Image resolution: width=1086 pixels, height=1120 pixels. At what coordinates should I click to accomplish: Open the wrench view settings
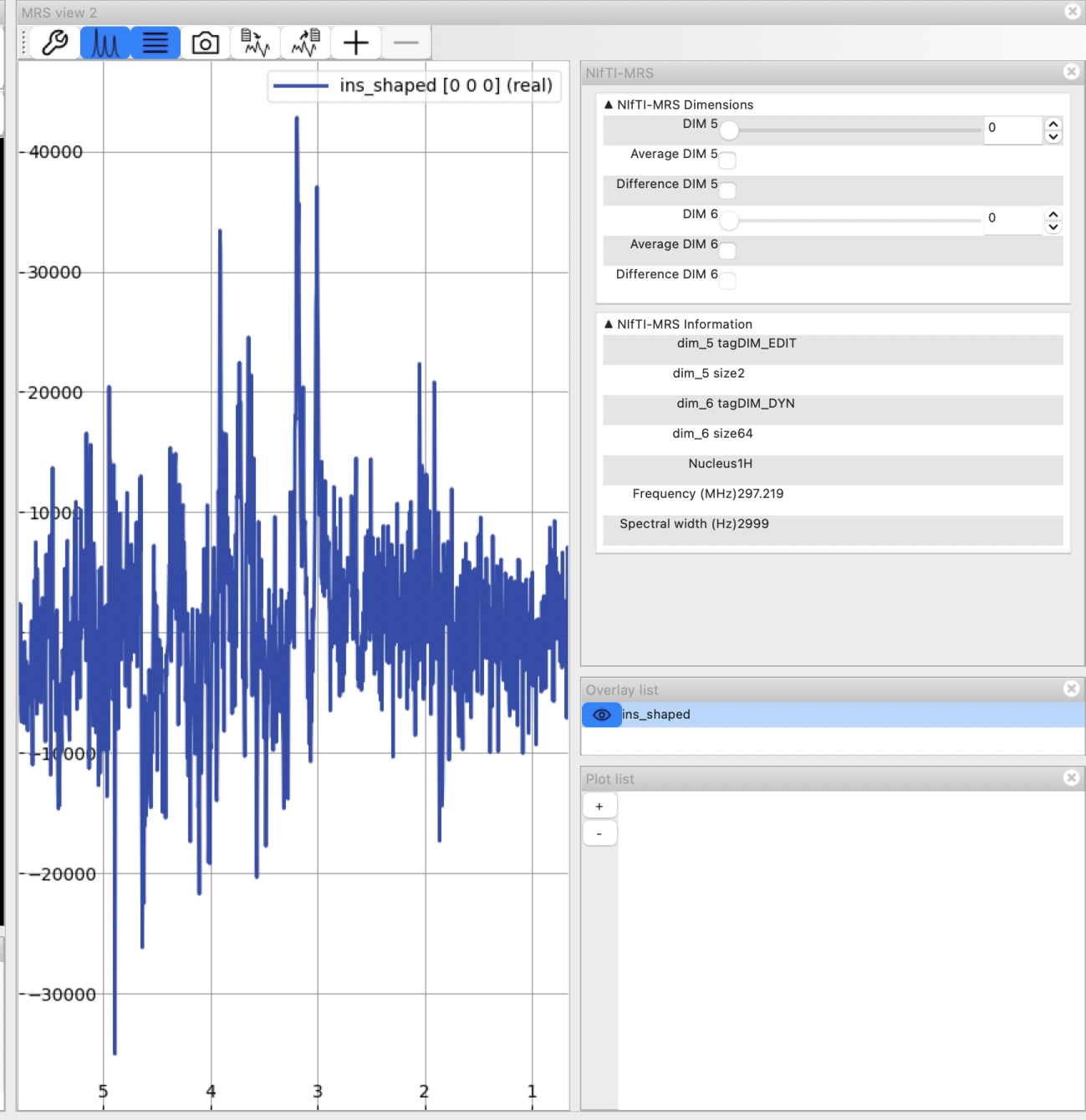[x=54, y=43]
